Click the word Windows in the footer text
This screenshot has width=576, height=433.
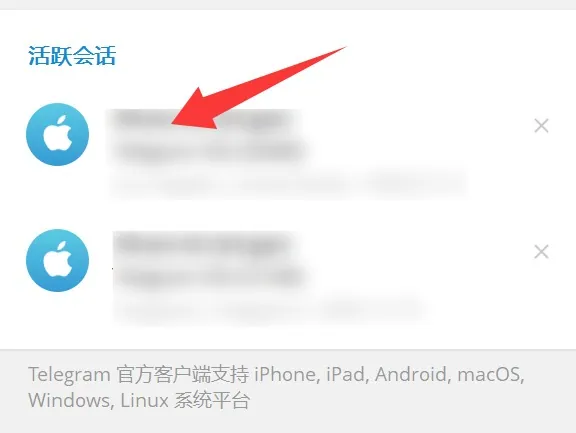click(x=69, y=400)
